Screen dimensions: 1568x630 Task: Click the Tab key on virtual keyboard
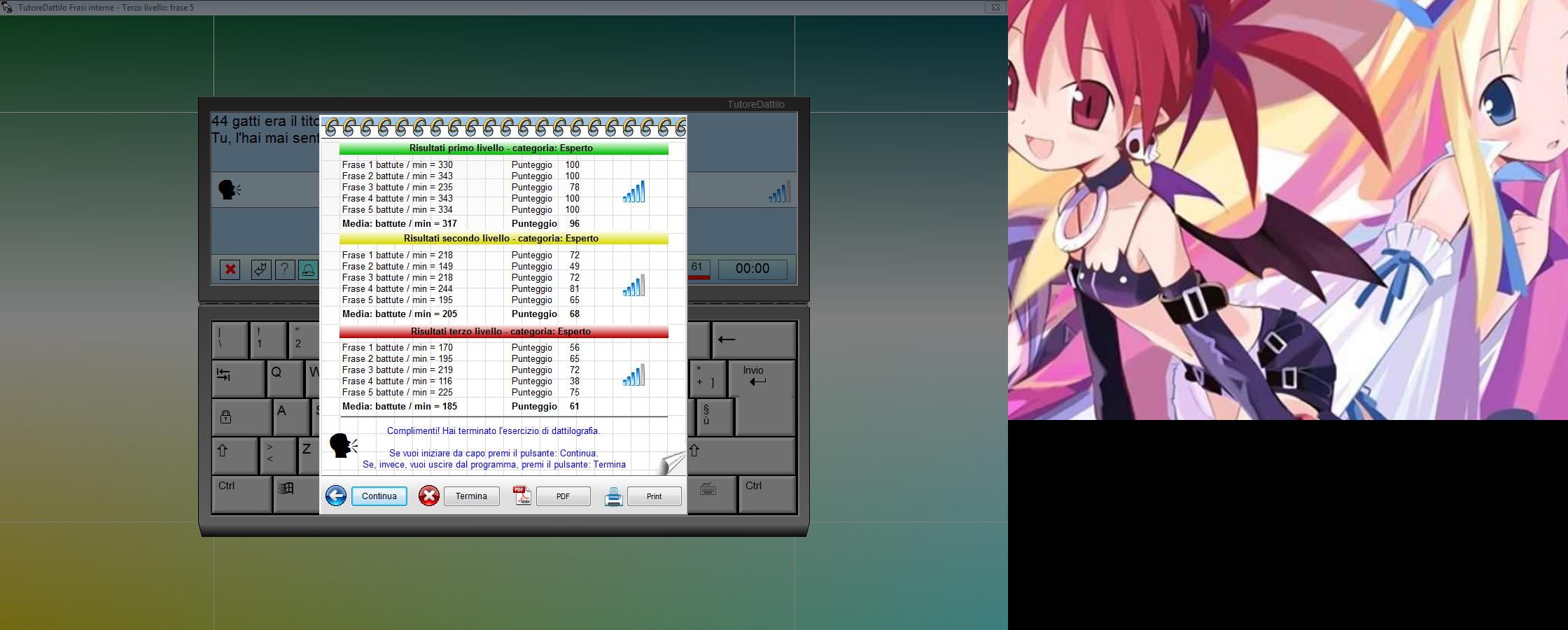pyautogui.click(x=238, y=379)
